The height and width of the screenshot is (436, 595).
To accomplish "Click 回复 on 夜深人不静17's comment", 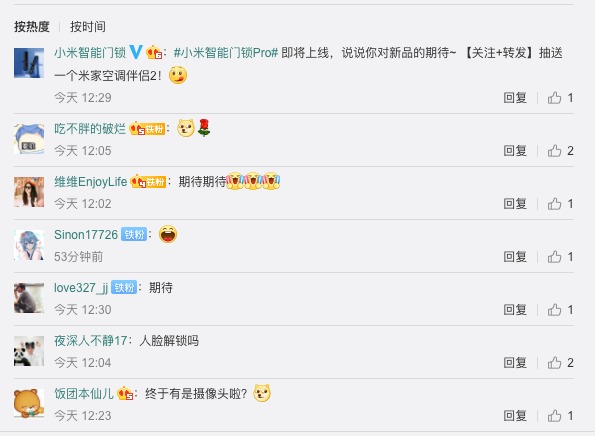I will point(515,363).
